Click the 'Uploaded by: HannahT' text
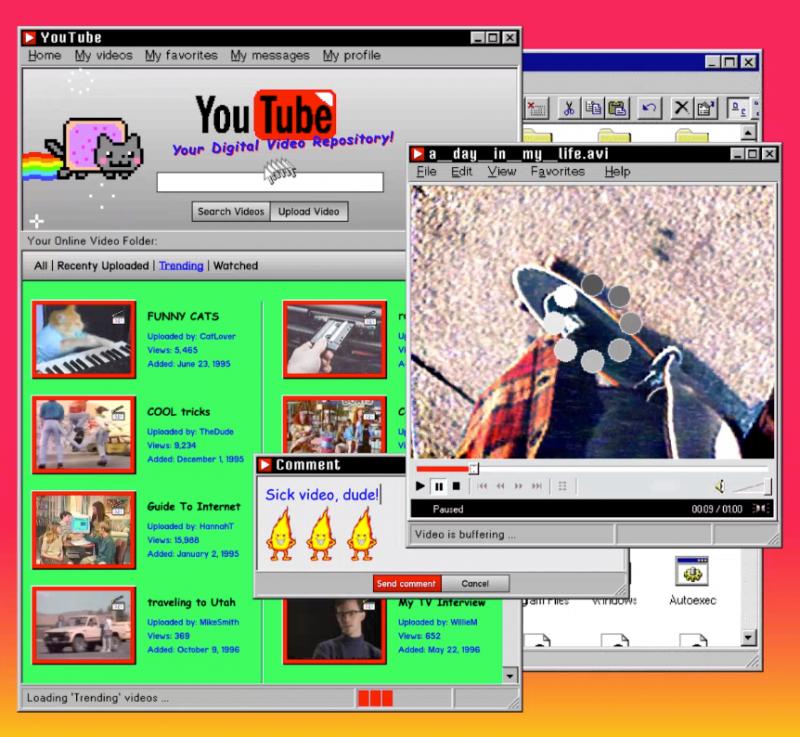Viewport: 800px width, 737px height. [190, 526]
